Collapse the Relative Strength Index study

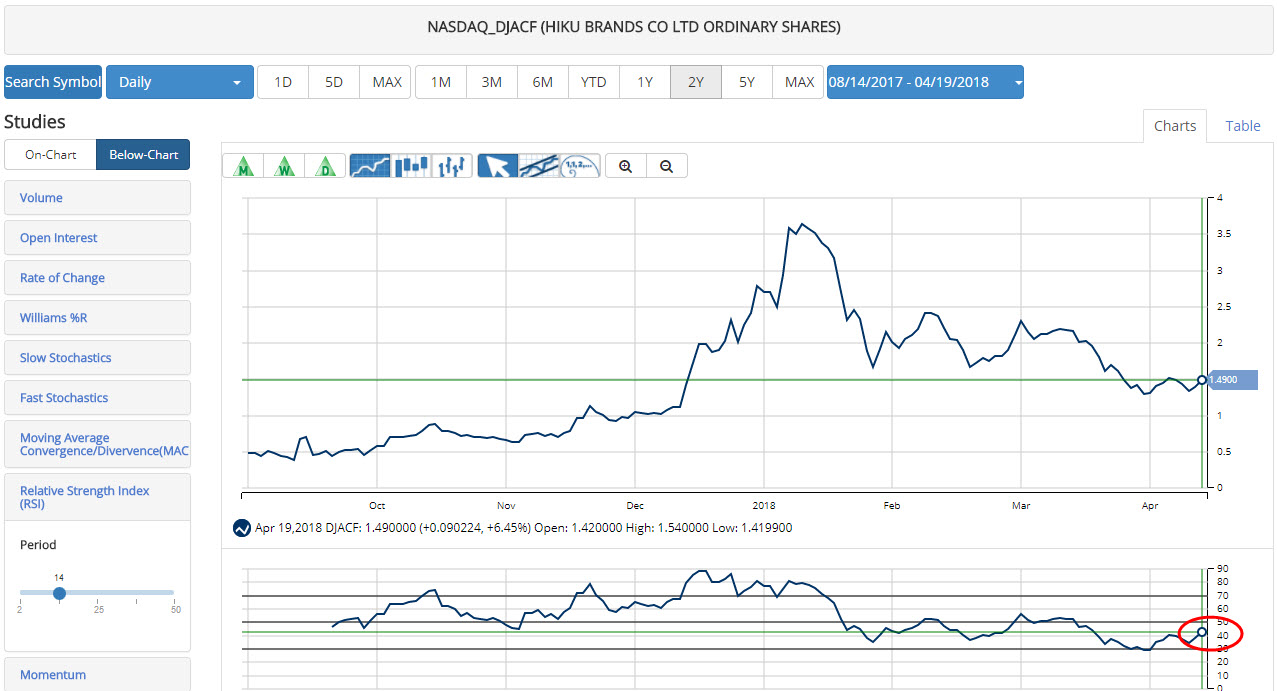tap(97, 497)
